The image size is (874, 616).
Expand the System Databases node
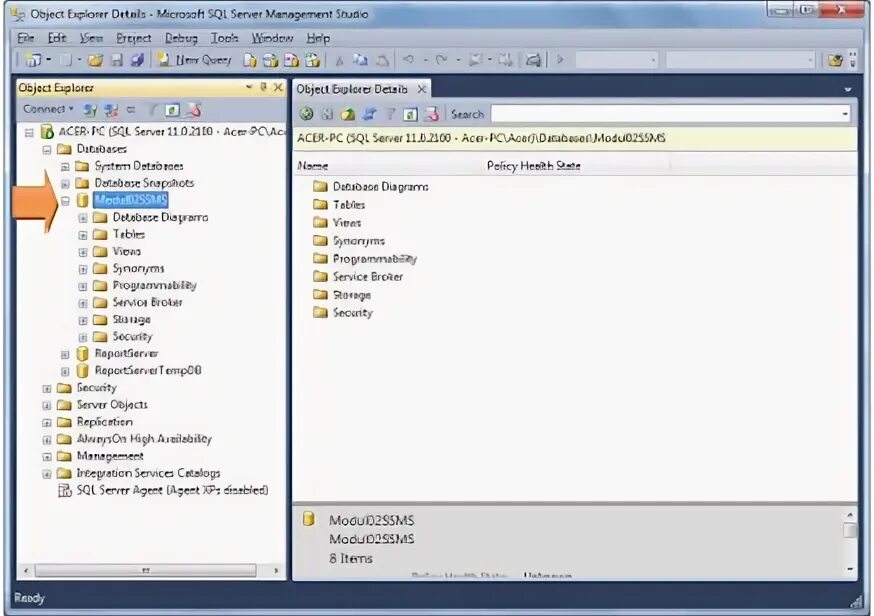point(65,167)
